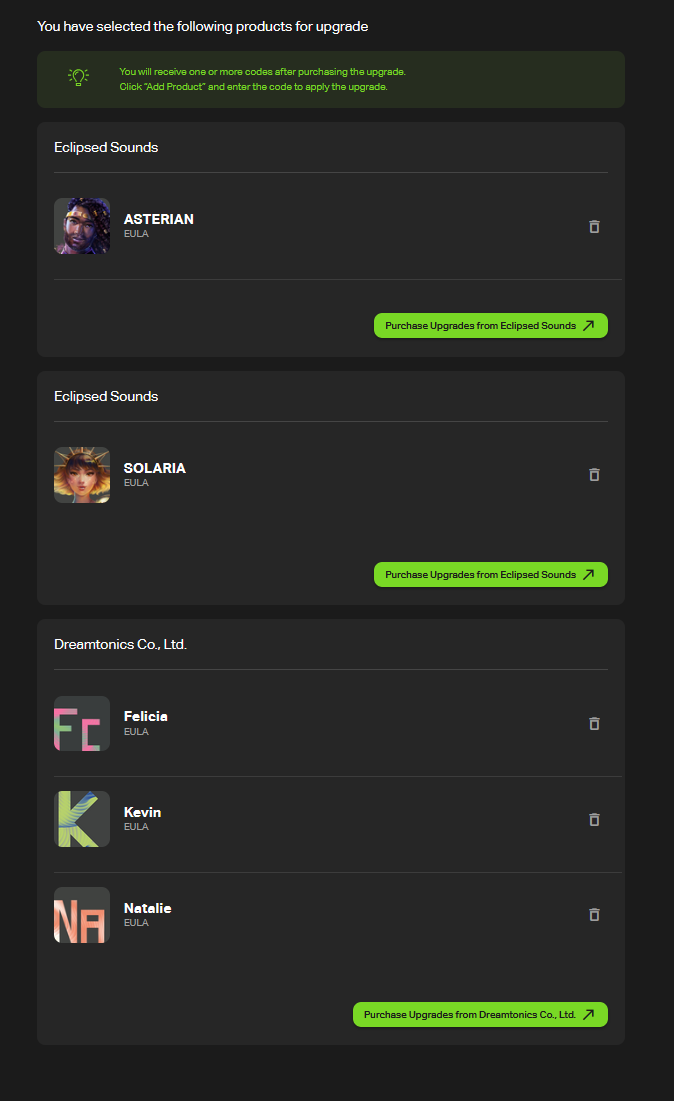Click the lightbulb tip icon
The width and height of the screenshot is (674, 1101).
pyautogui.click(x=79, y=77)
